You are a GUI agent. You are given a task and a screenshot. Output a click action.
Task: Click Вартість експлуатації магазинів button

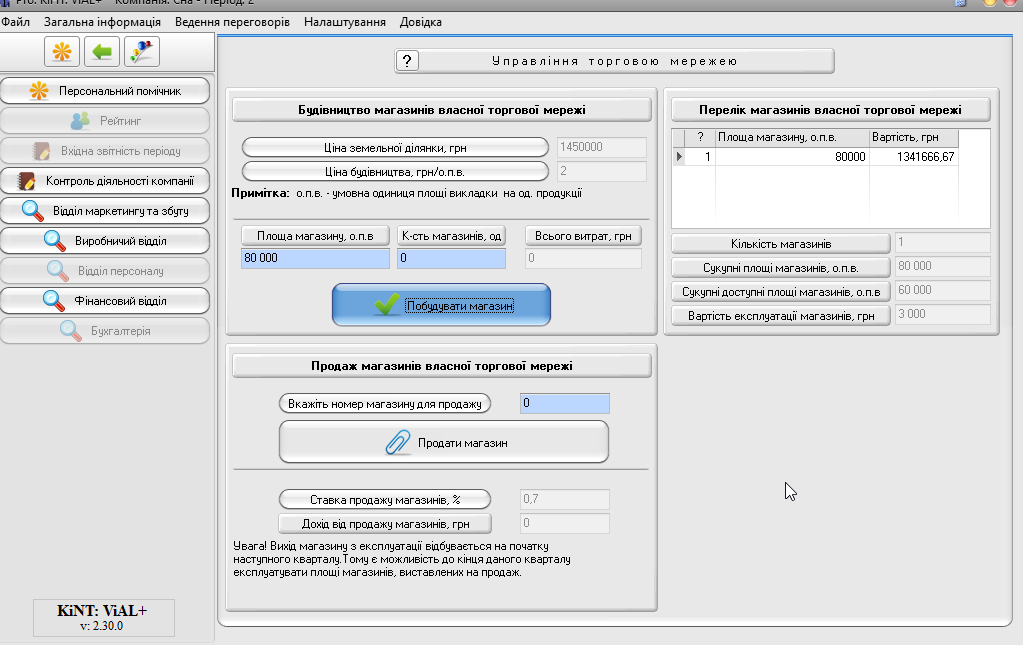tap(781, 316)
